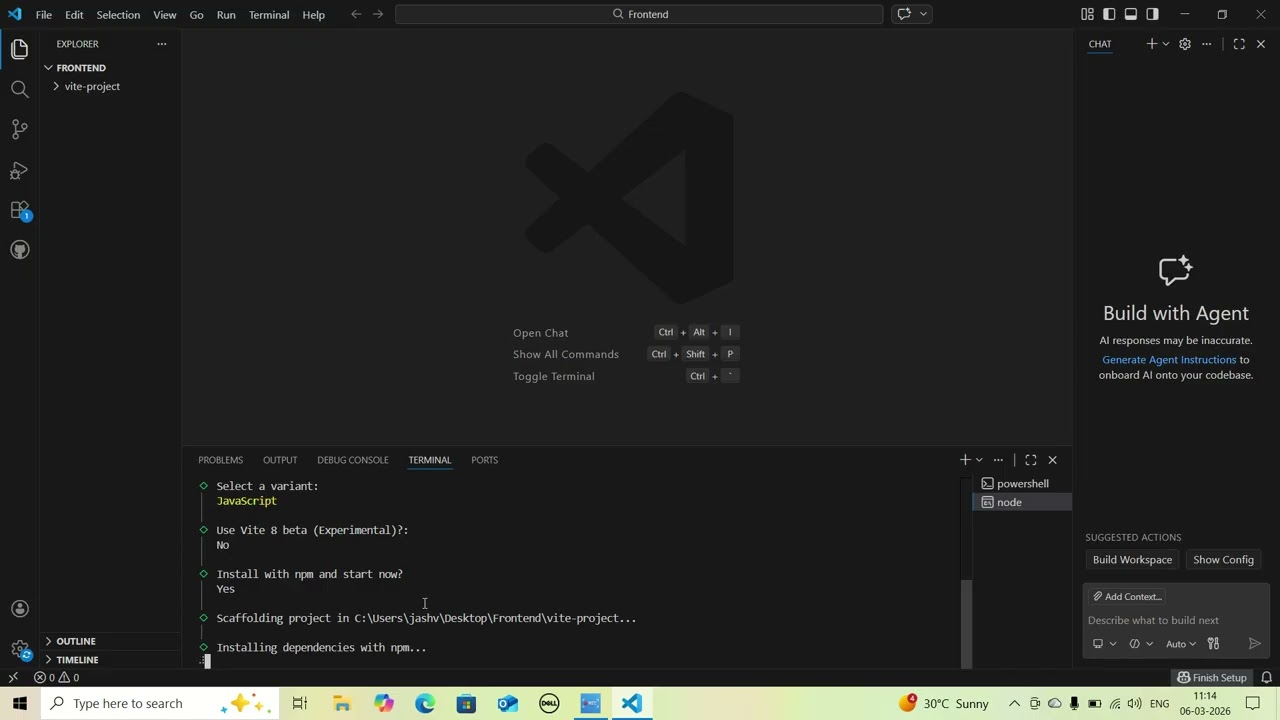
Task: Select the powershell terminal instance
Action: point(1021,484)
